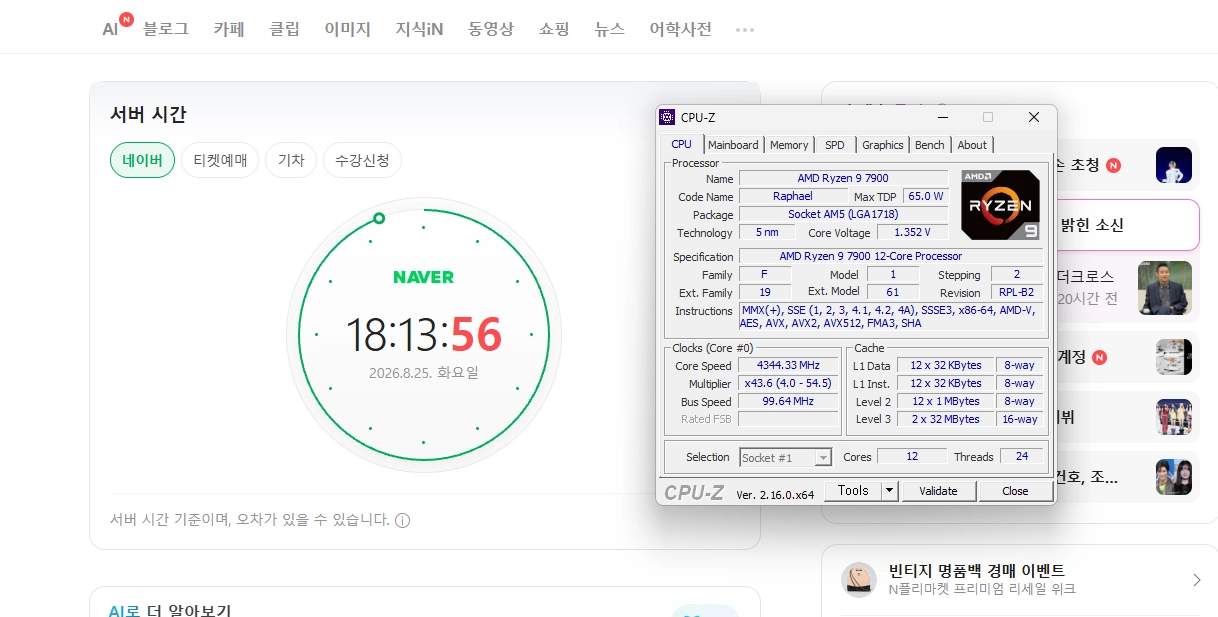The image size is (1218, 617).
Task: Open the 쇼핑 search category
Action: [554, 29]
